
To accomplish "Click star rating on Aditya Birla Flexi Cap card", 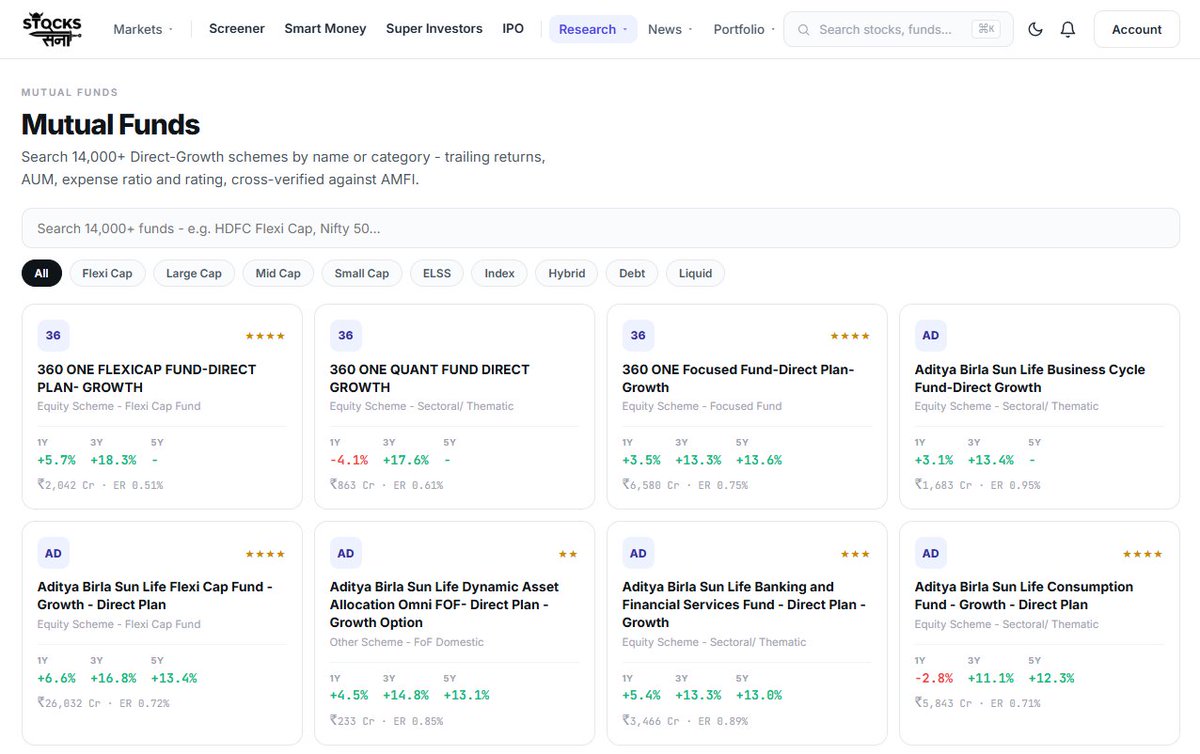I will coord(266,554).
